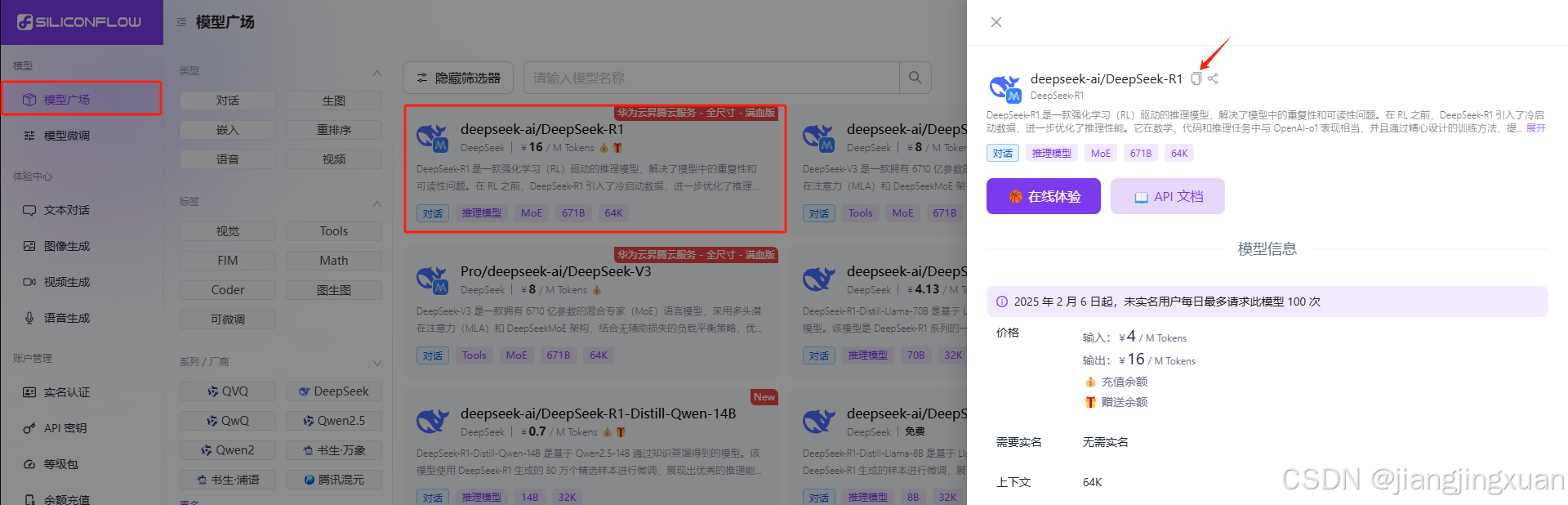The width and height of the screenshot is (1568, 505).
Task: Open the API 文档 button
Action: tap(1168, 196)
